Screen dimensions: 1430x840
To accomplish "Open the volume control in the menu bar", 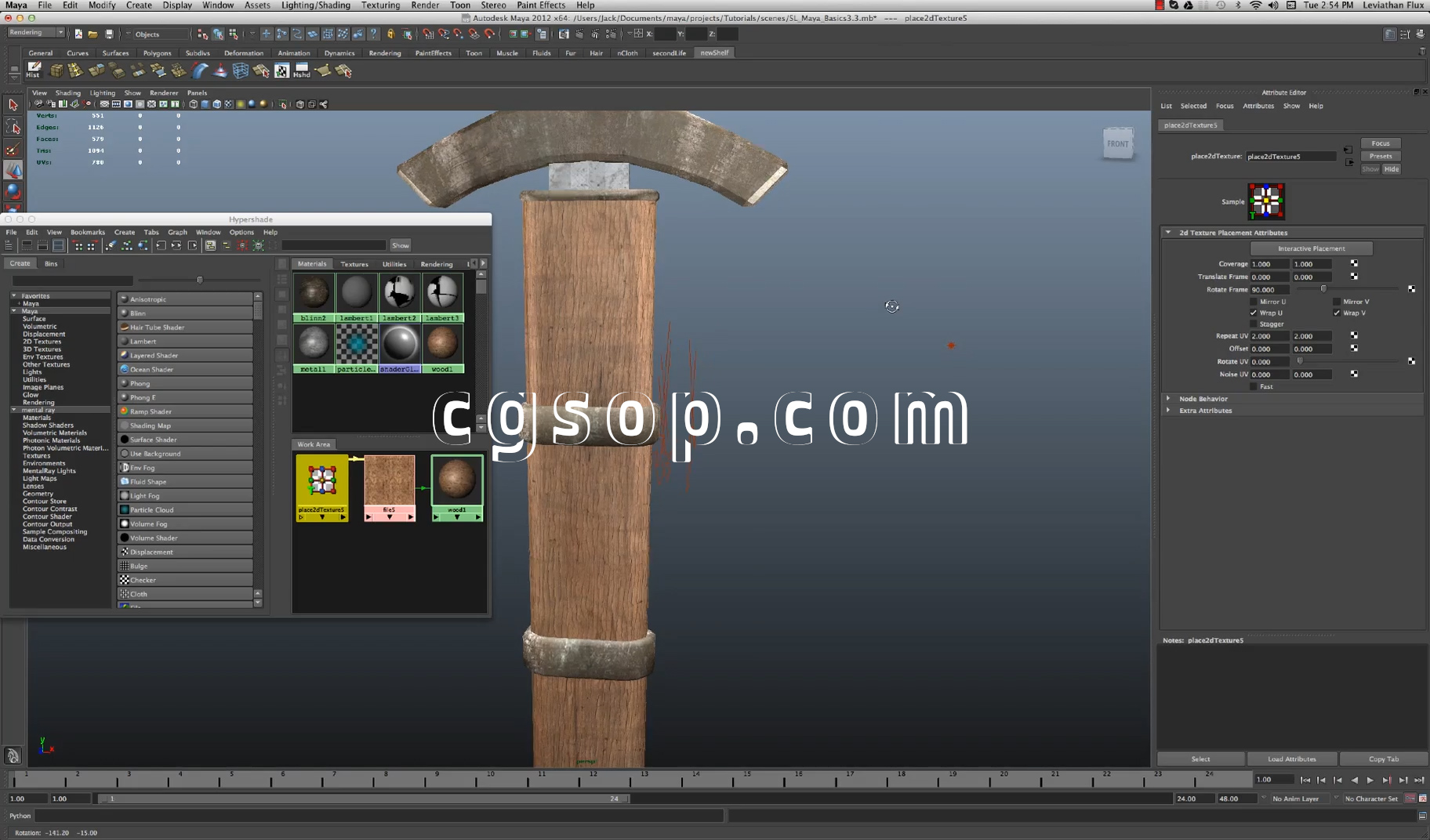I will 1272,5.
